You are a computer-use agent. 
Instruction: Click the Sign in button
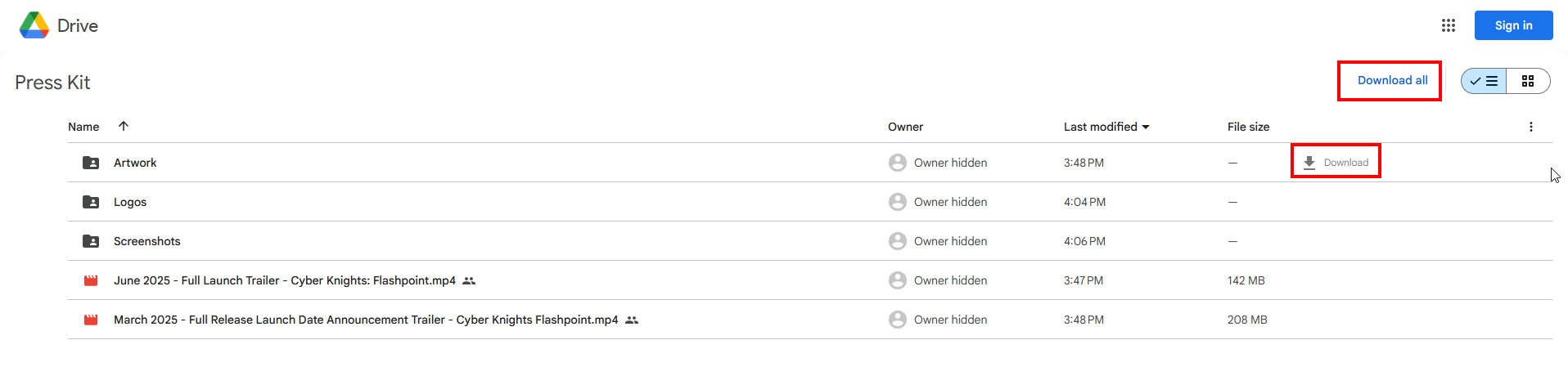(x=1513, y=25)
